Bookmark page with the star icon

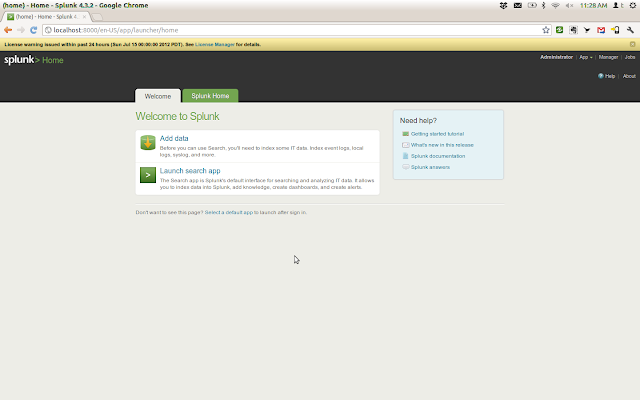[546, 30]
